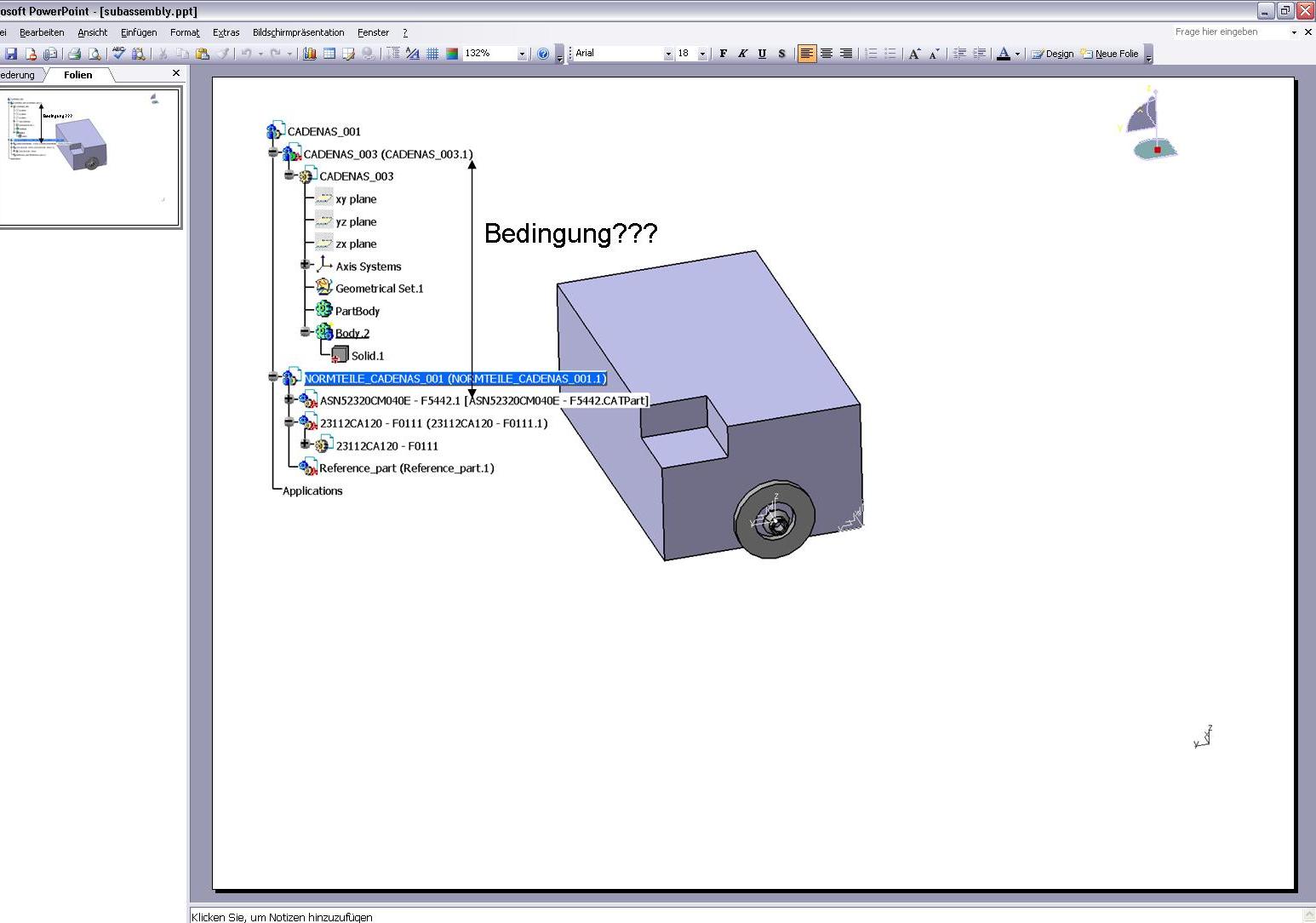
Task: Open the ? help menu
Action: [x=405, y=32]
